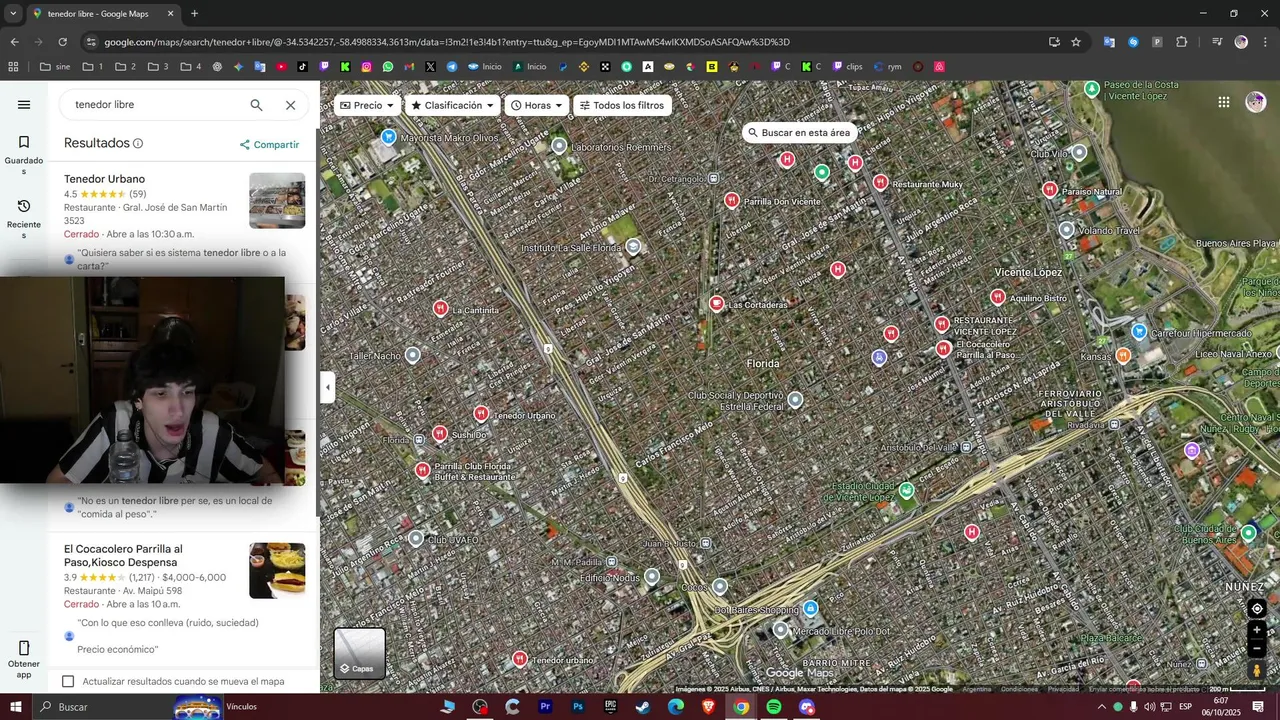Click Club Social y Deportivo Estrella Federal
Screen dimensions: 1280x720
[x=795, y=400]
